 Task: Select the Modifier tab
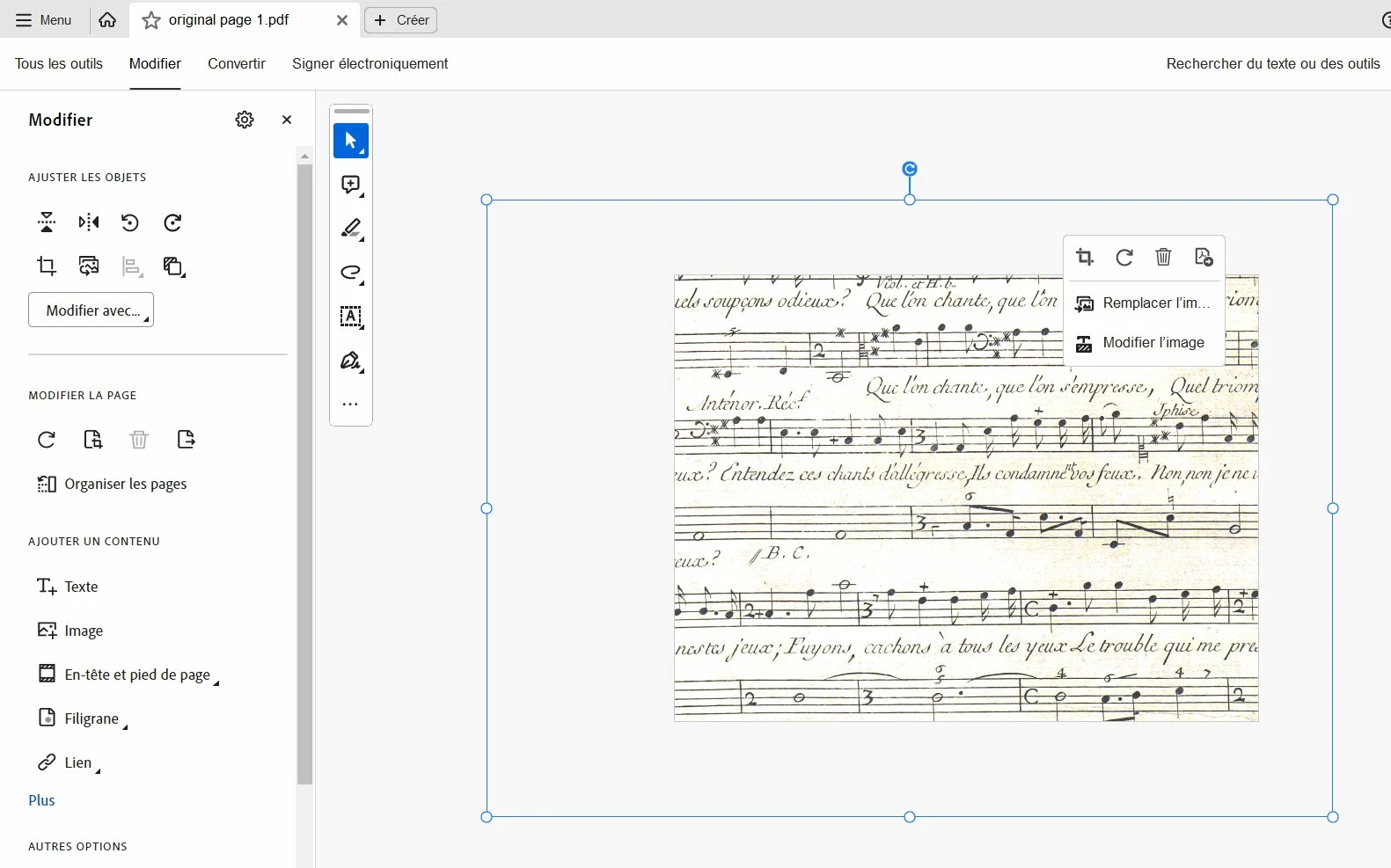(x=155, y=63)
